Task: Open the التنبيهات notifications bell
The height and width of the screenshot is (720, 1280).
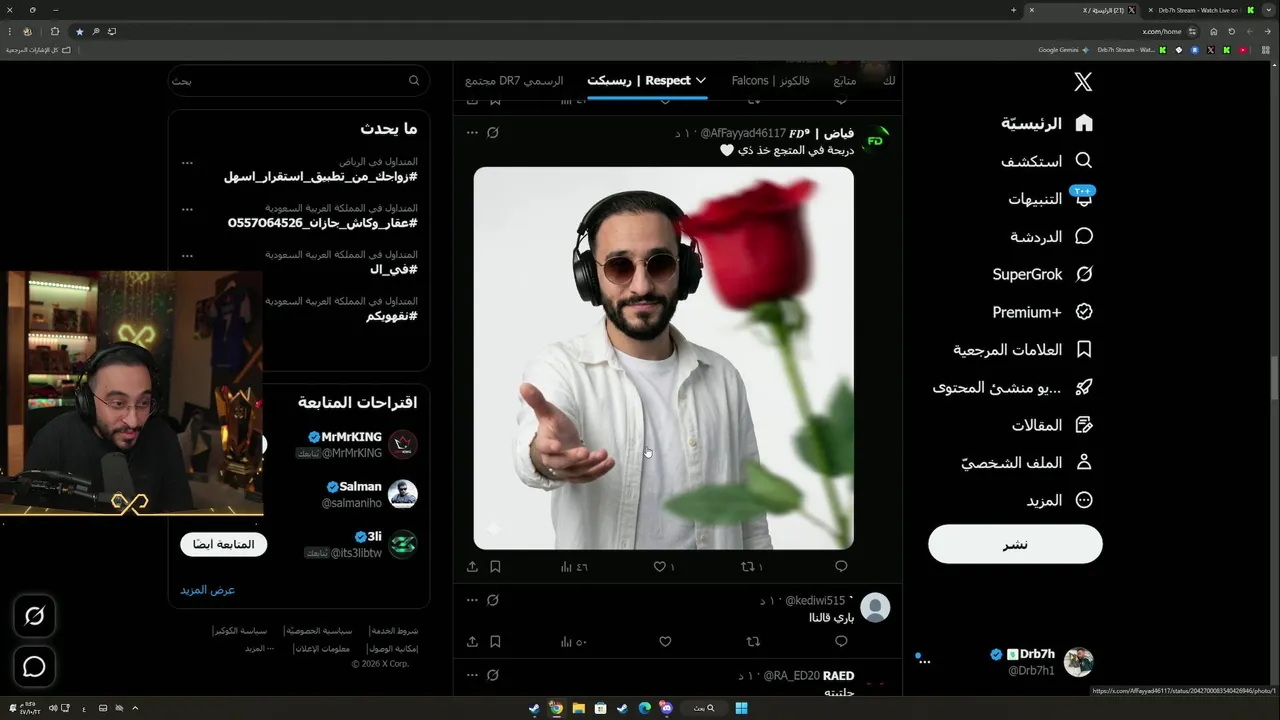Action: 1051,199
